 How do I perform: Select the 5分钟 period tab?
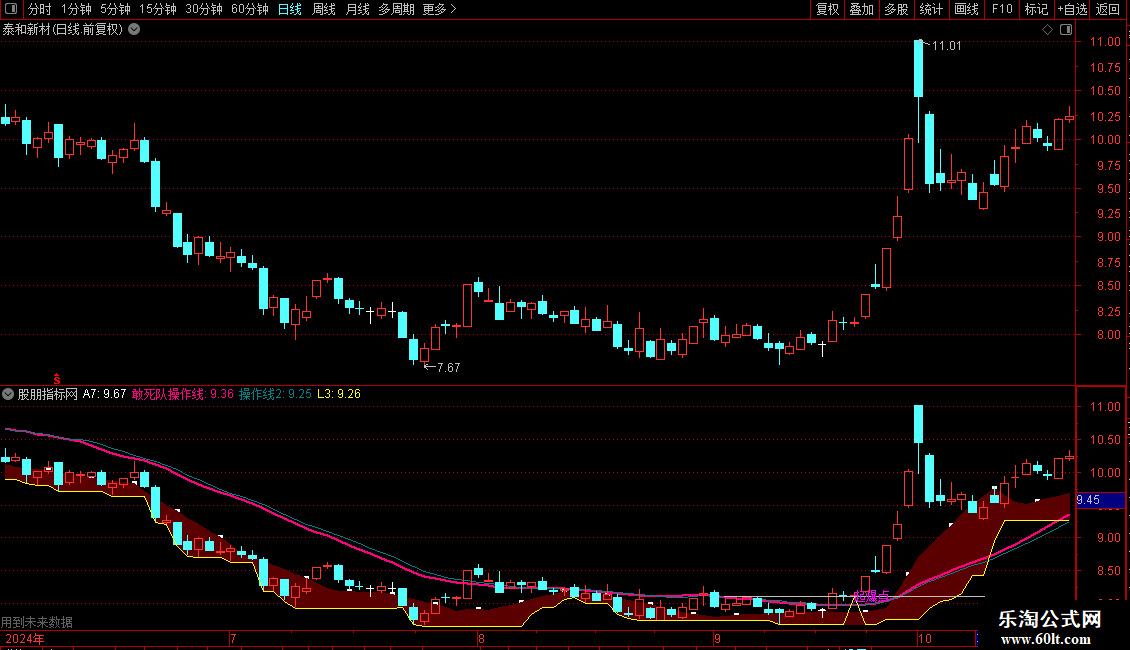[115, 9]
